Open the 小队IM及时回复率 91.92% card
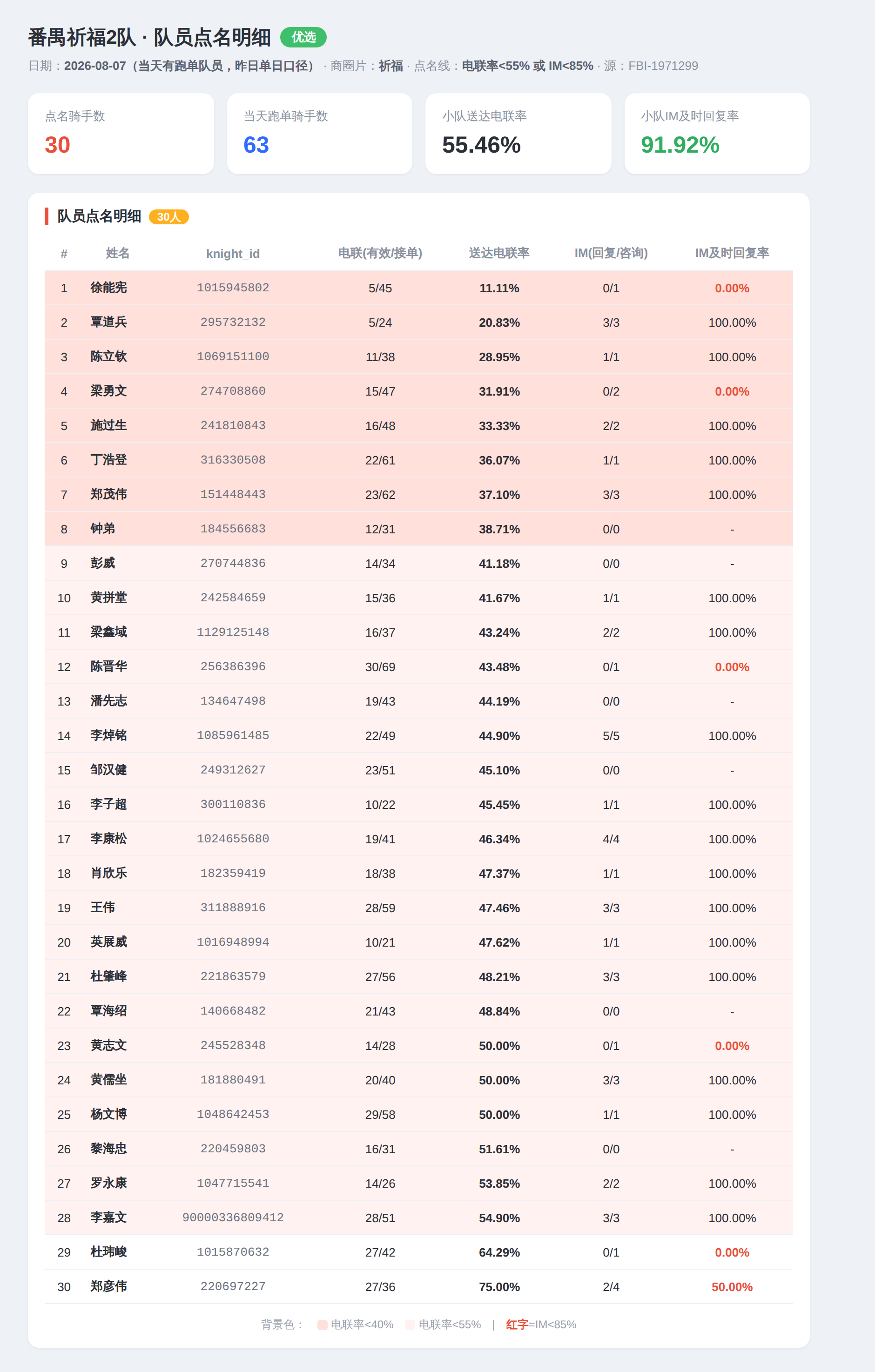The width and height of the screenshot is (875, 1372). pos(717,133)
